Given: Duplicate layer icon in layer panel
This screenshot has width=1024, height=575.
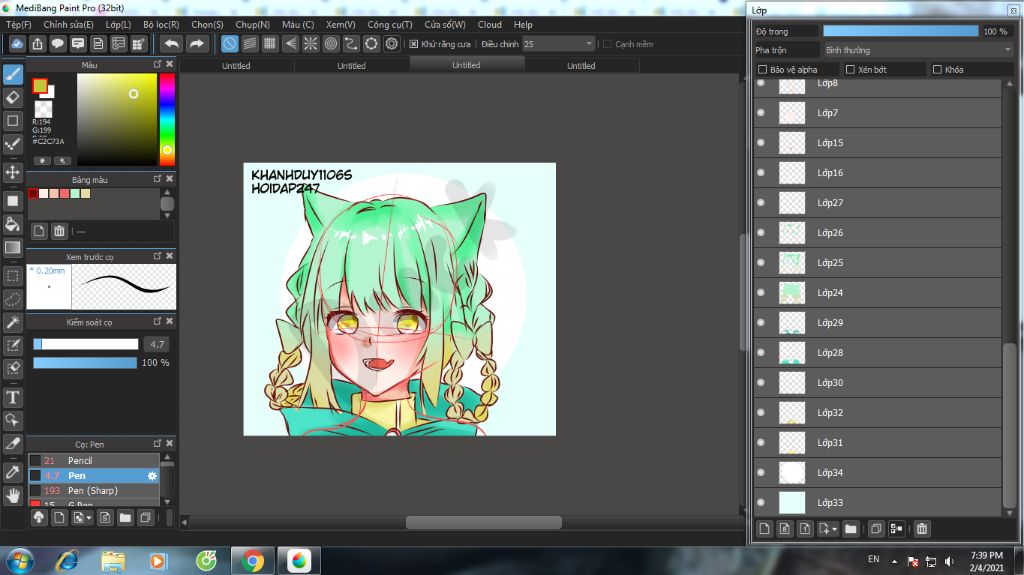Looking at the screenshot, I should point(876,529).
